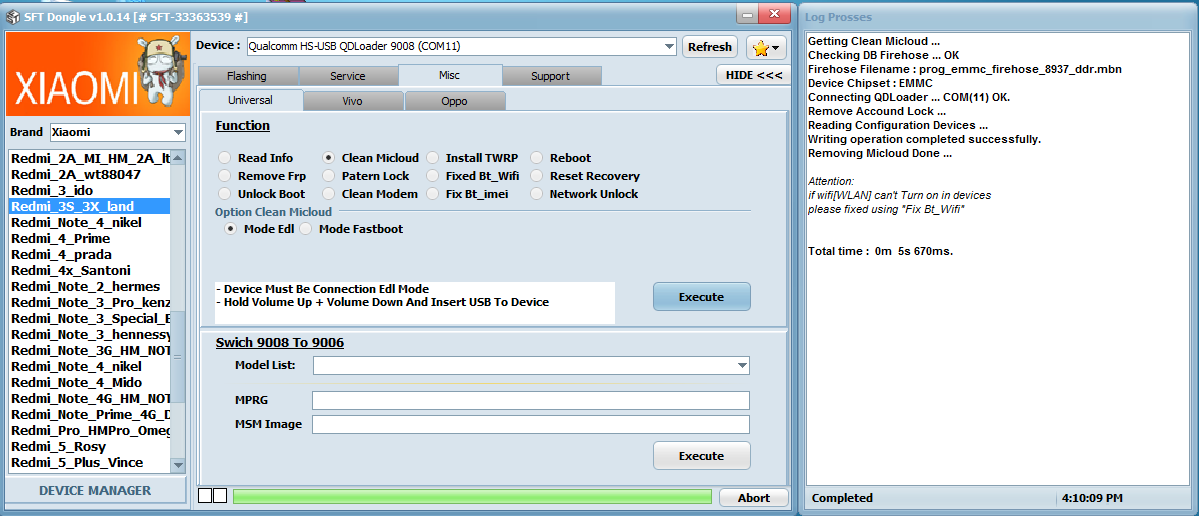Select Redmi_4_prada model
This screenshot has height=516, width=1199.
pyautogui.click(x=89, y=255)
